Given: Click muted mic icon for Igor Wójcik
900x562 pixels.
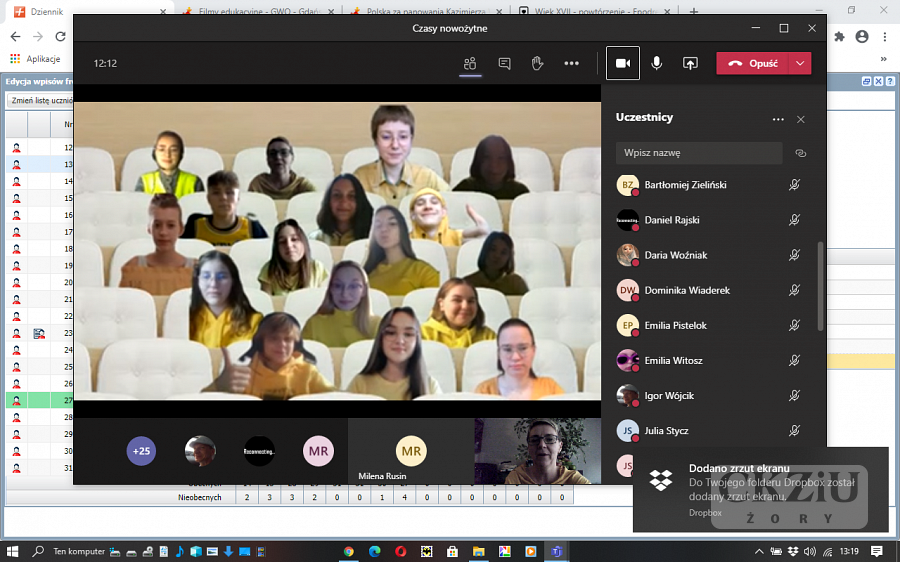Looking at the screenshot, I should pos(794,396).
